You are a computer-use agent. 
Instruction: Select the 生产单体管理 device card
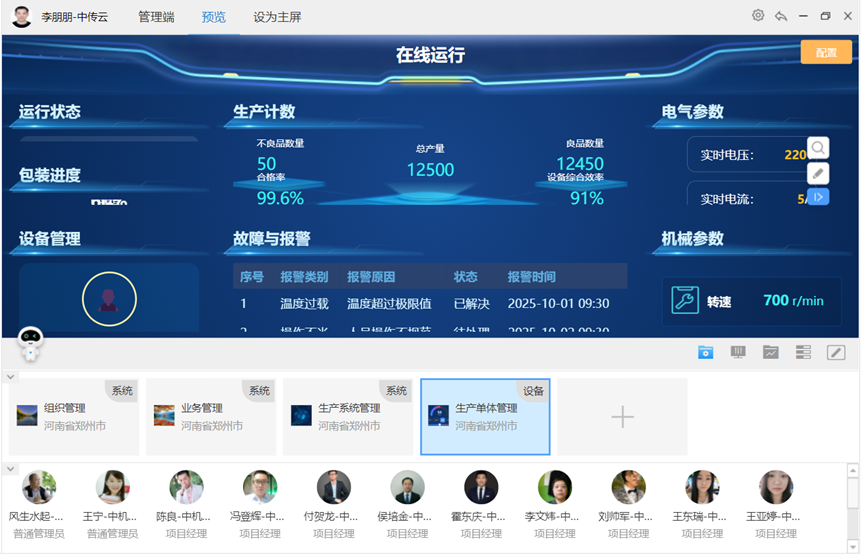[485, 417]
